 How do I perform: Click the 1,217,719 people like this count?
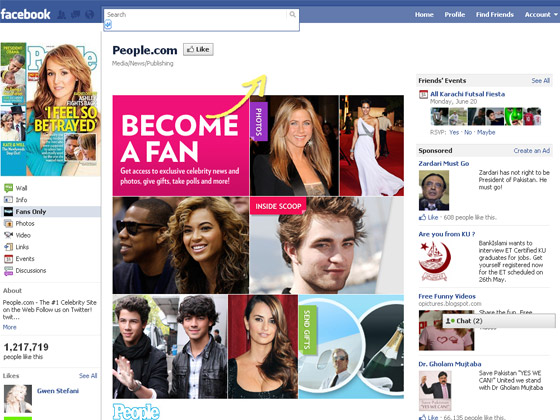pos(26,351)
